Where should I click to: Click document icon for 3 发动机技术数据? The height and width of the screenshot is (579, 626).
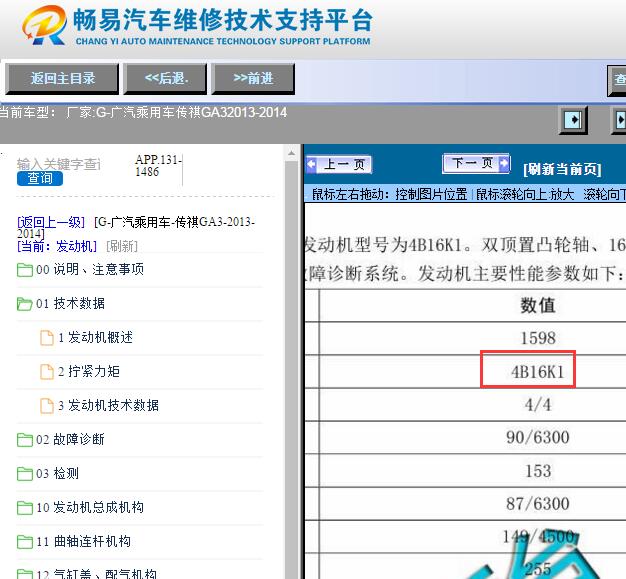click(x=47, y=406)
